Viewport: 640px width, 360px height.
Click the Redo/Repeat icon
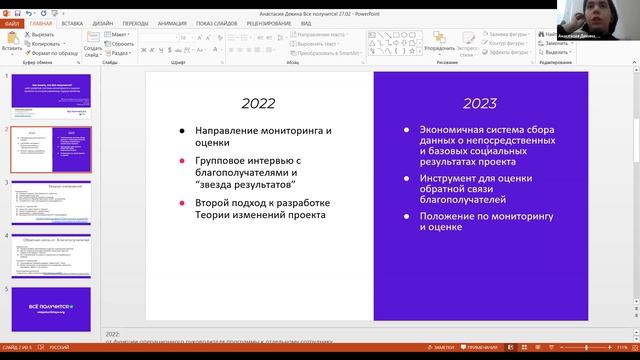pyautogui.click(x=44, y=13)
